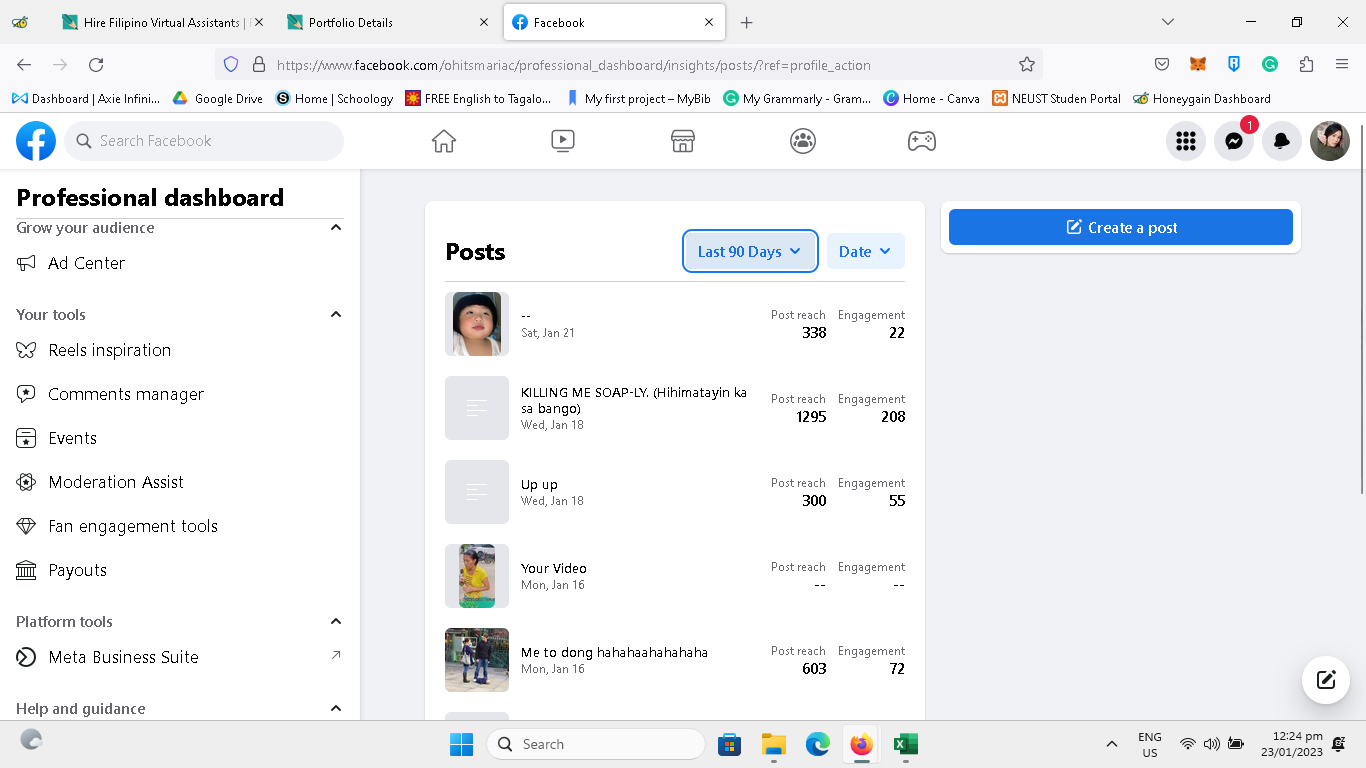Open the notifications bell icon
This screenshot has width=1366, height=768.
pyautogui.click(x=1282, y=141)
